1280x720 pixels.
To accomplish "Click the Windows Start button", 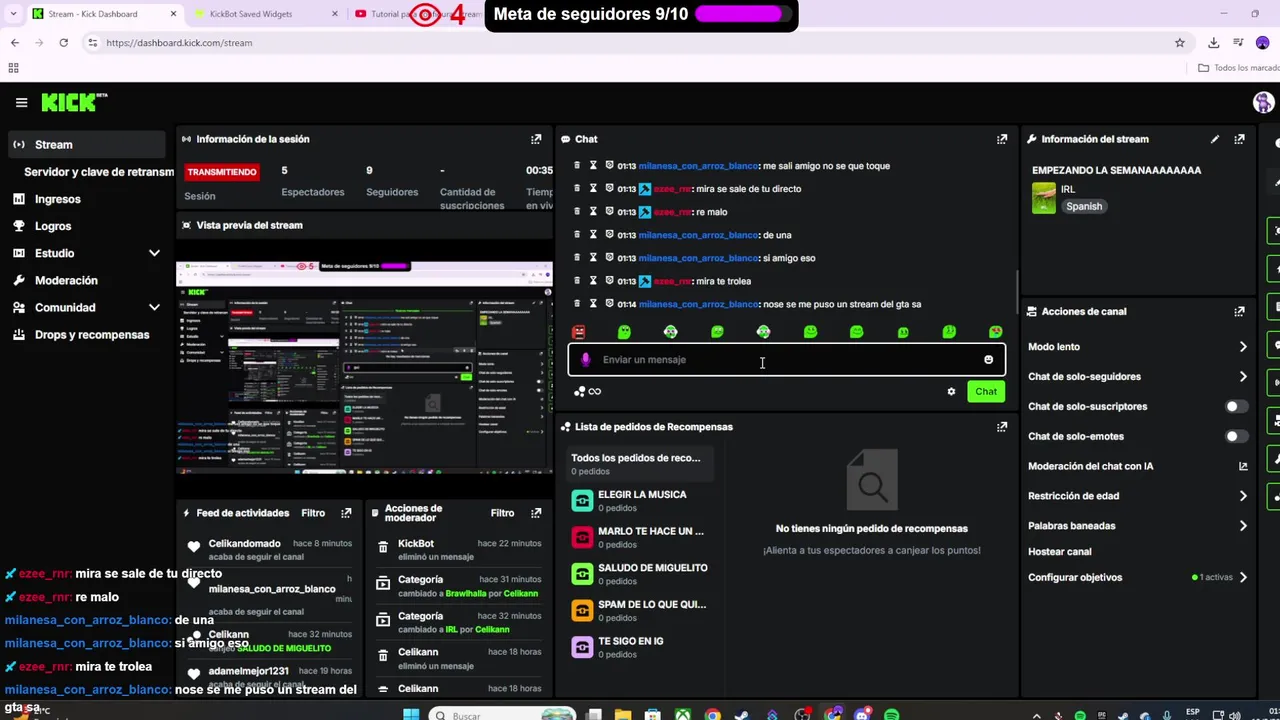I will tap(411, 715).
